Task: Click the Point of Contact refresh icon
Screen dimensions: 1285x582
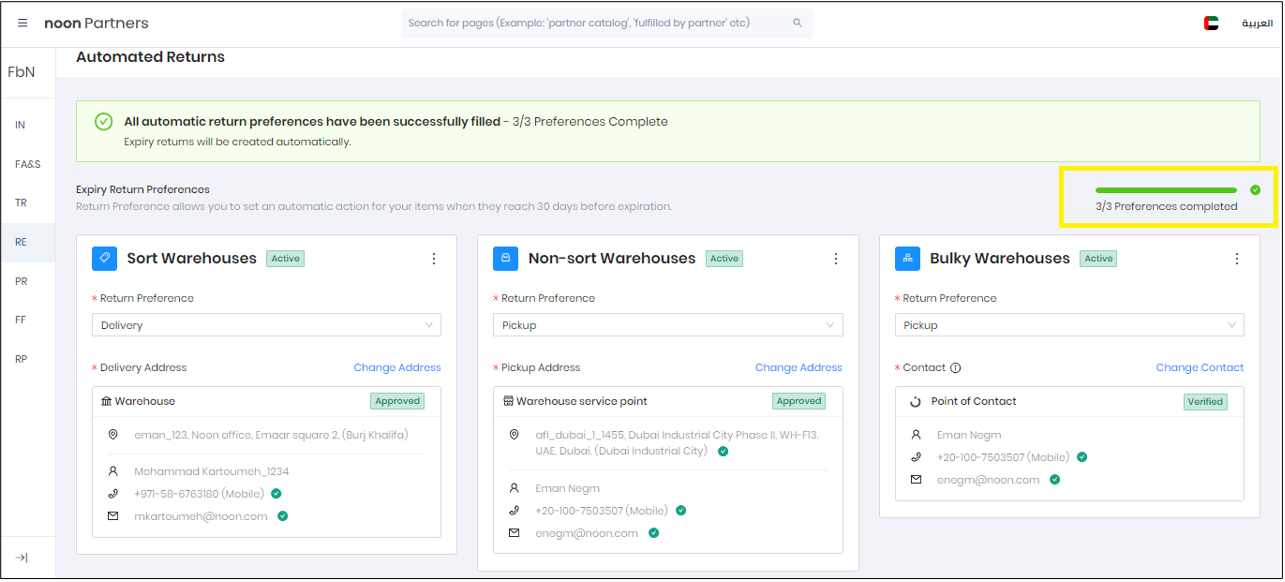Action: 915,401
